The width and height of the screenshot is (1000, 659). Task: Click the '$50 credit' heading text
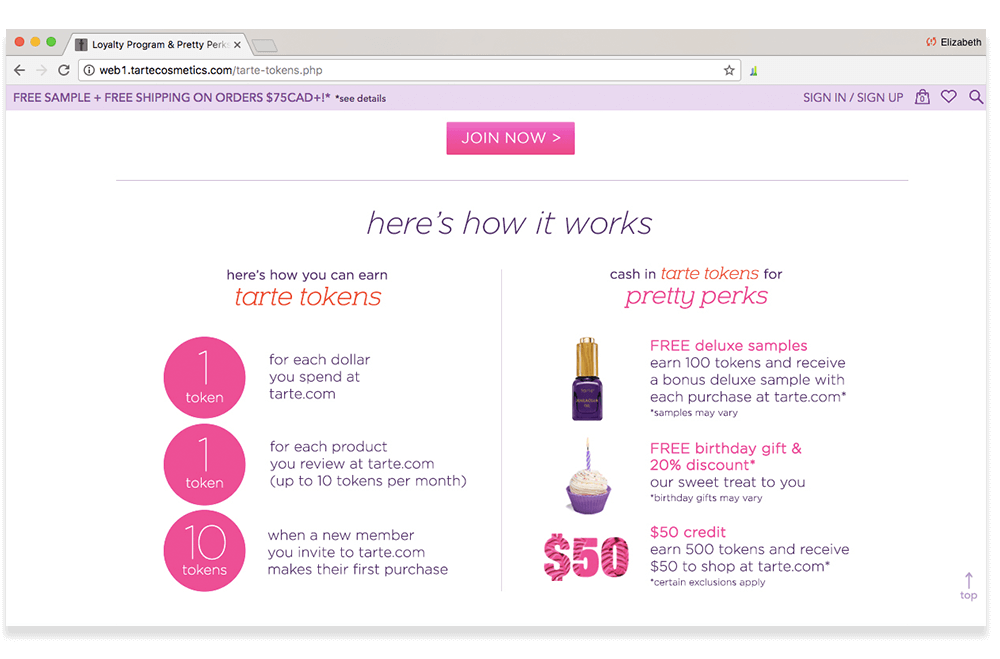688,532
